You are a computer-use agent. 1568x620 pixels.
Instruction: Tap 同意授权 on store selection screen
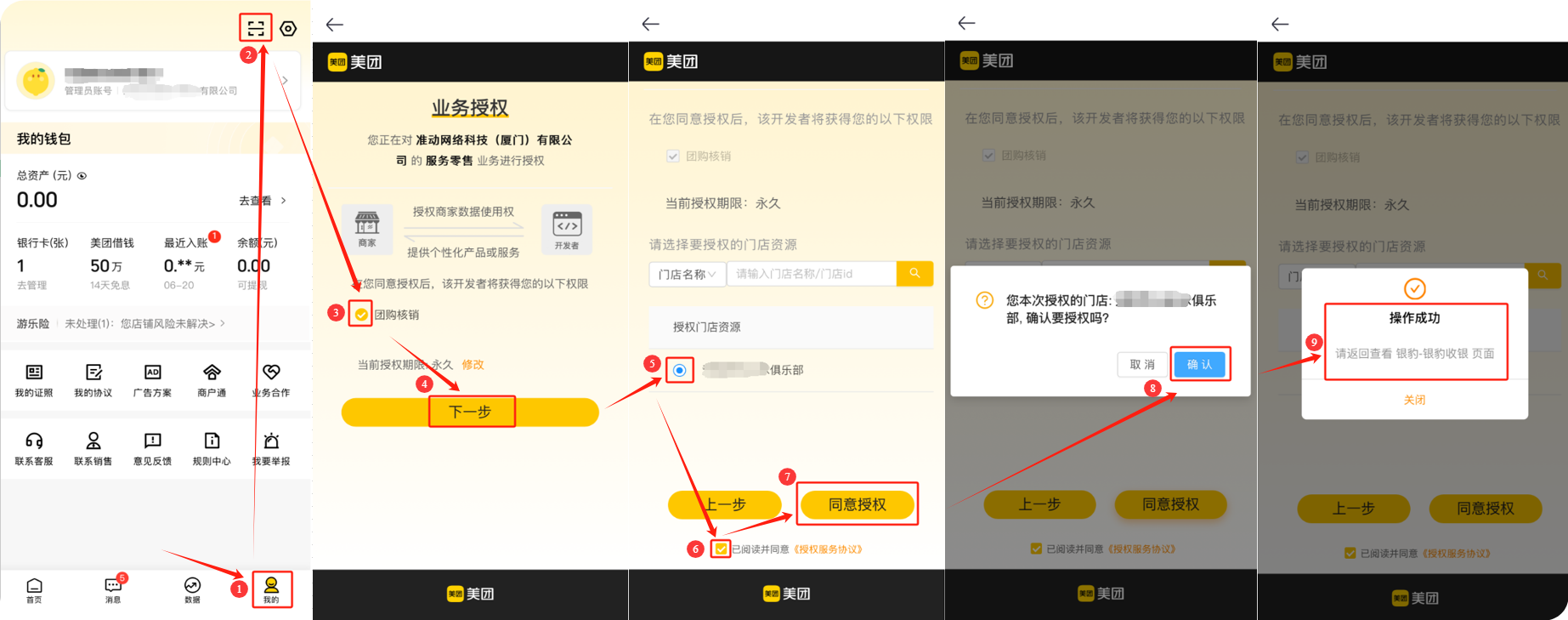pos(858,505)
